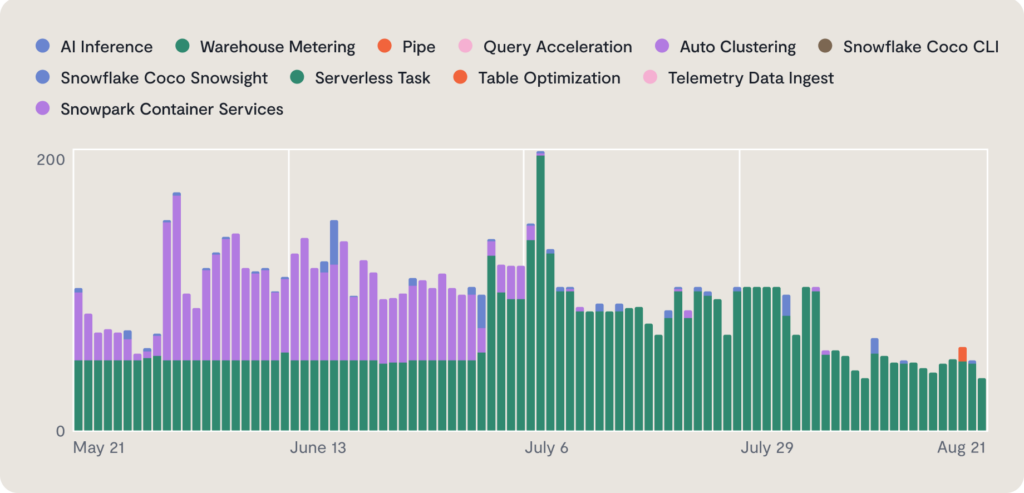Image resolution: width=1024 pixels, height=493 pixels.
Task: Toggle the Query Acceleration series label
Action: pos(558,47)
